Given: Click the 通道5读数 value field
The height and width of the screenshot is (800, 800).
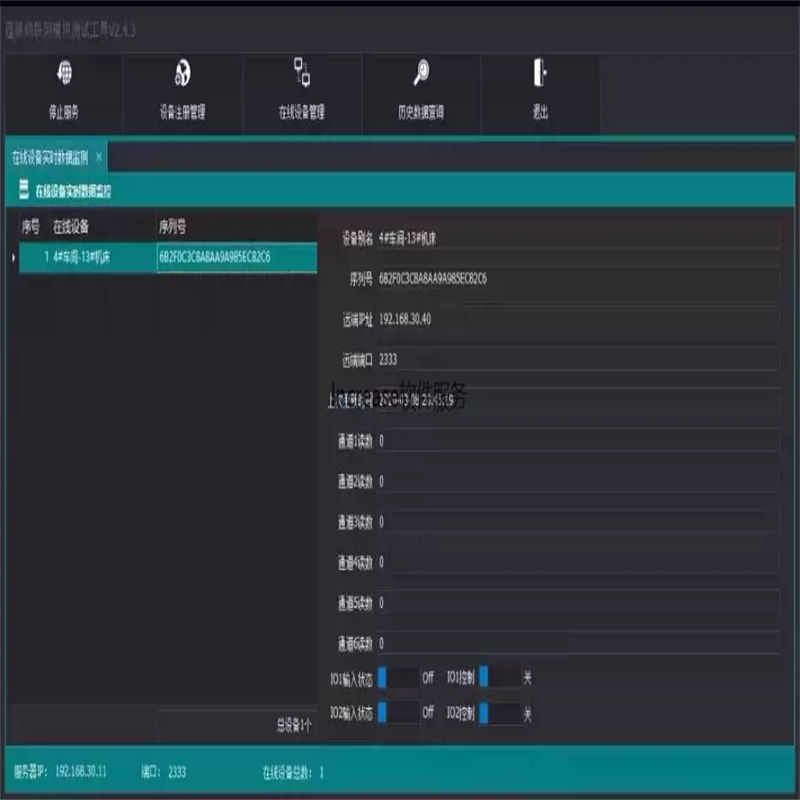Looking at the screenshot, I should (579, 603).
